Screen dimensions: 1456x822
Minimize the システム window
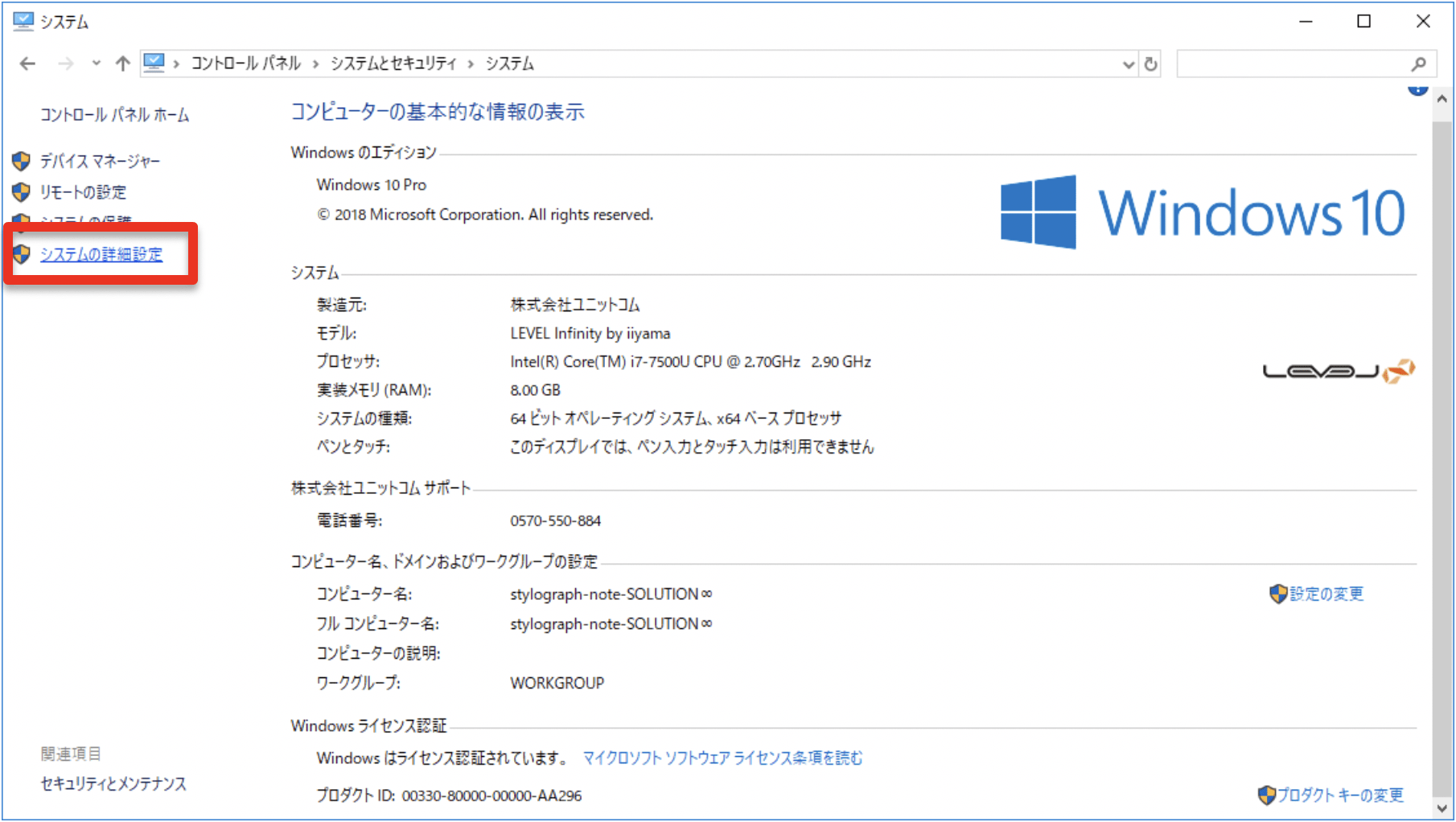[x=1306, y=22]
